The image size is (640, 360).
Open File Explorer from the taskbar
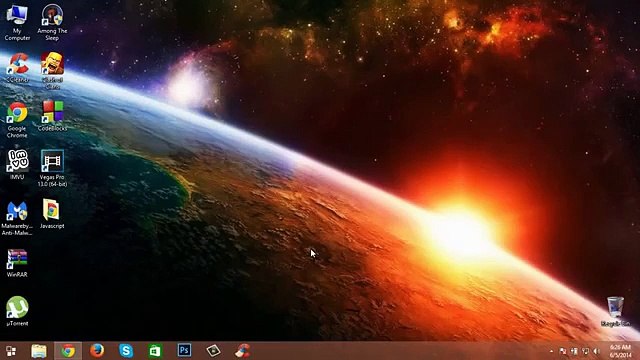point(39,351)
